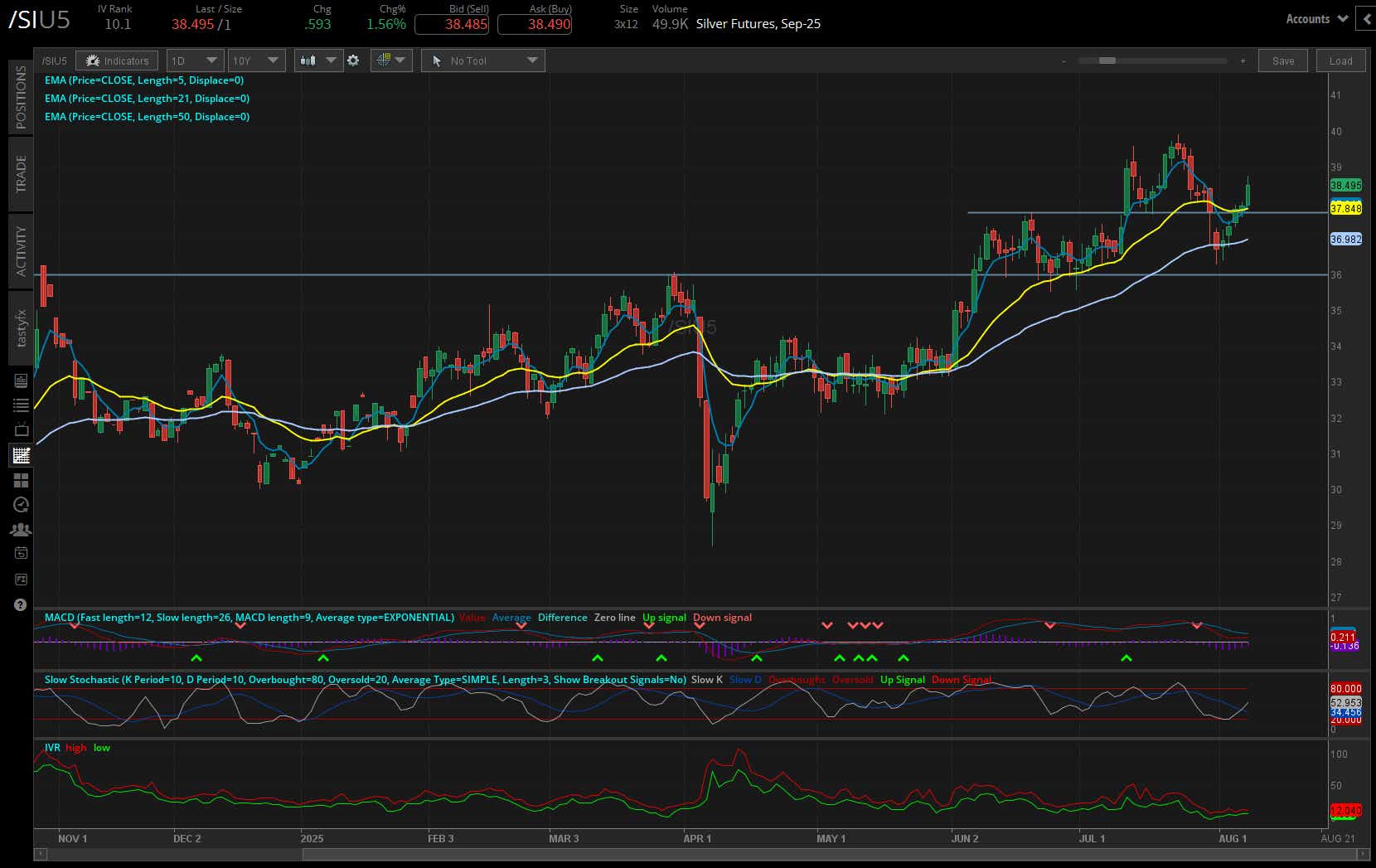Screen dimensions: 1376x868
Task: Open the 10Y range dropdown
Action: [256, 60]
